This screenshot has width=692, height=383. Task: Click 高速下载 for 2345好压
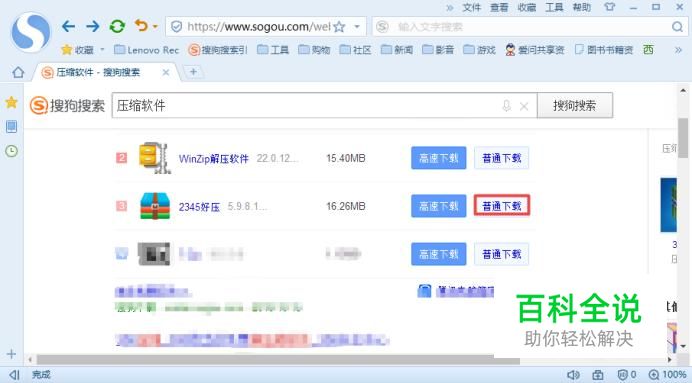click(439, 206)
